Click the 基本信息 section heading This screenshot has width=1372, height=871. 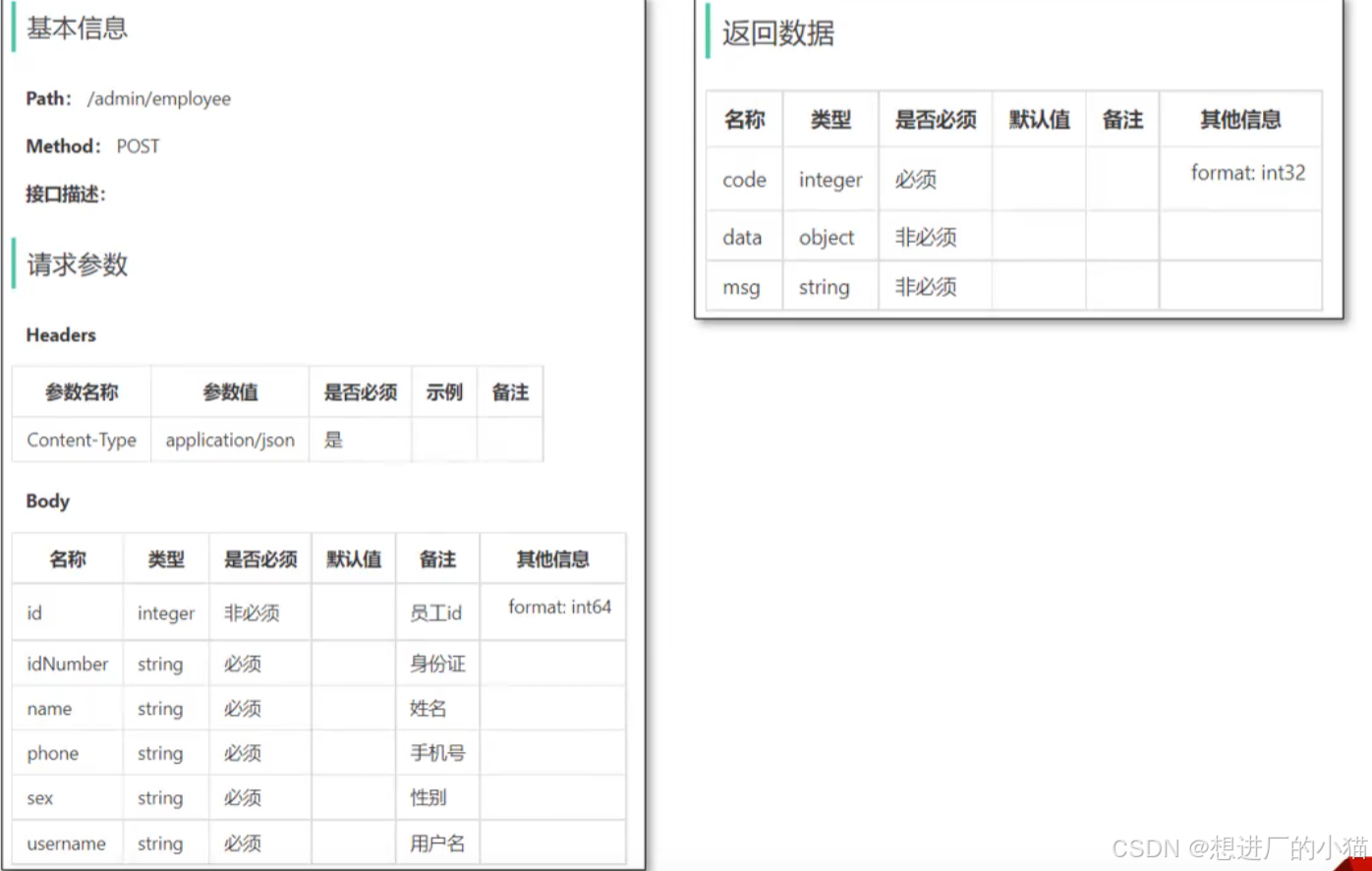pyautogui.click(x=77, y=29)
